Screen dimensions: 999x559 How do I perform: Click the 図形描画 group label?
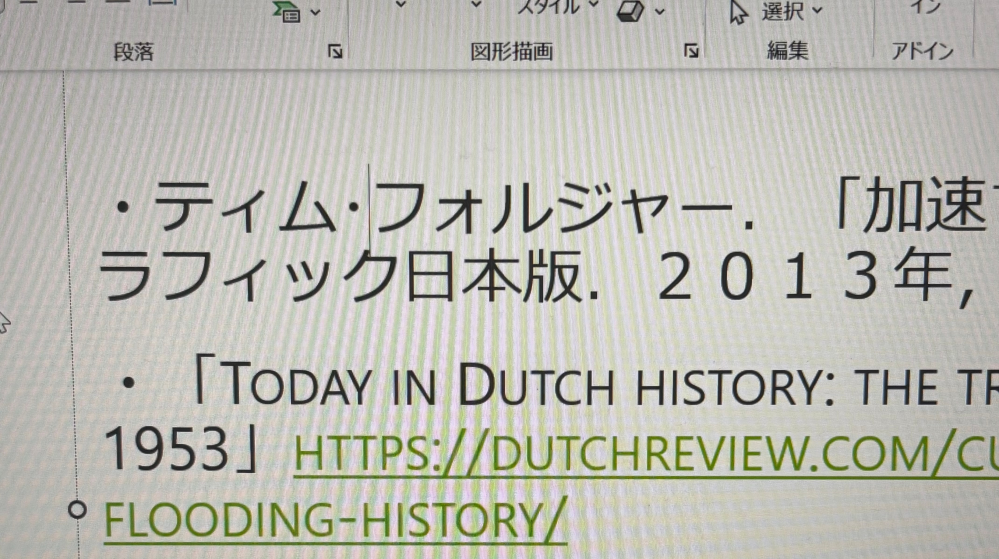(512, 52)
